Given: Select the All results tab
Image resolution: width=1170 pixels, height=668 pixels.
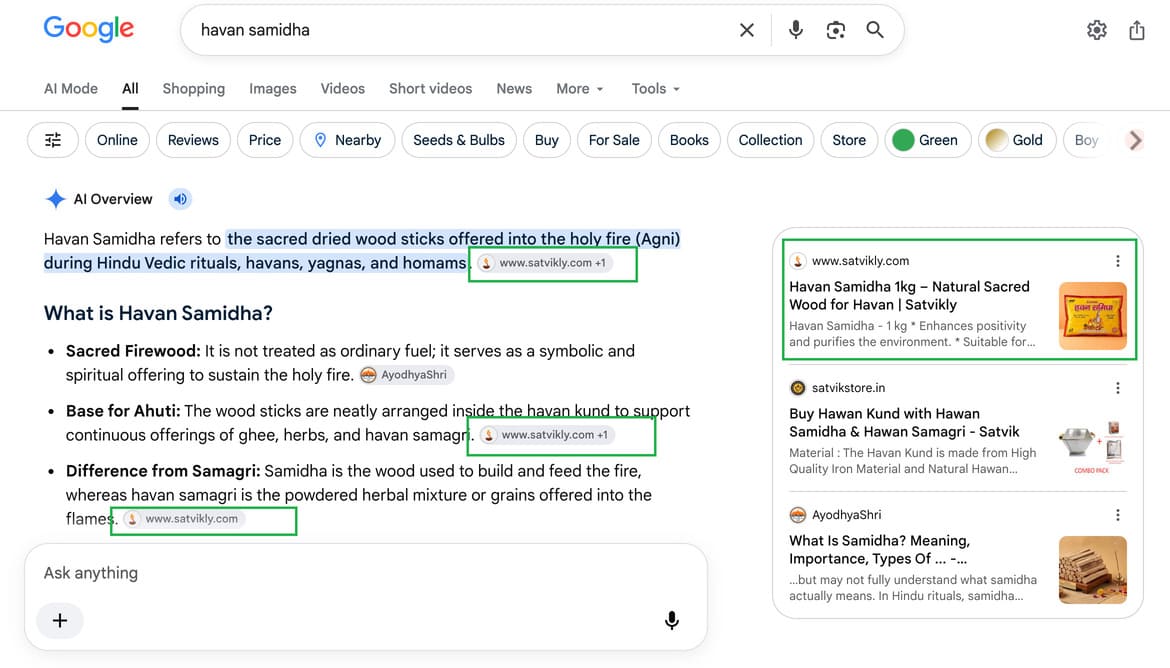Looking at the screenshot, I should point(131,89).
